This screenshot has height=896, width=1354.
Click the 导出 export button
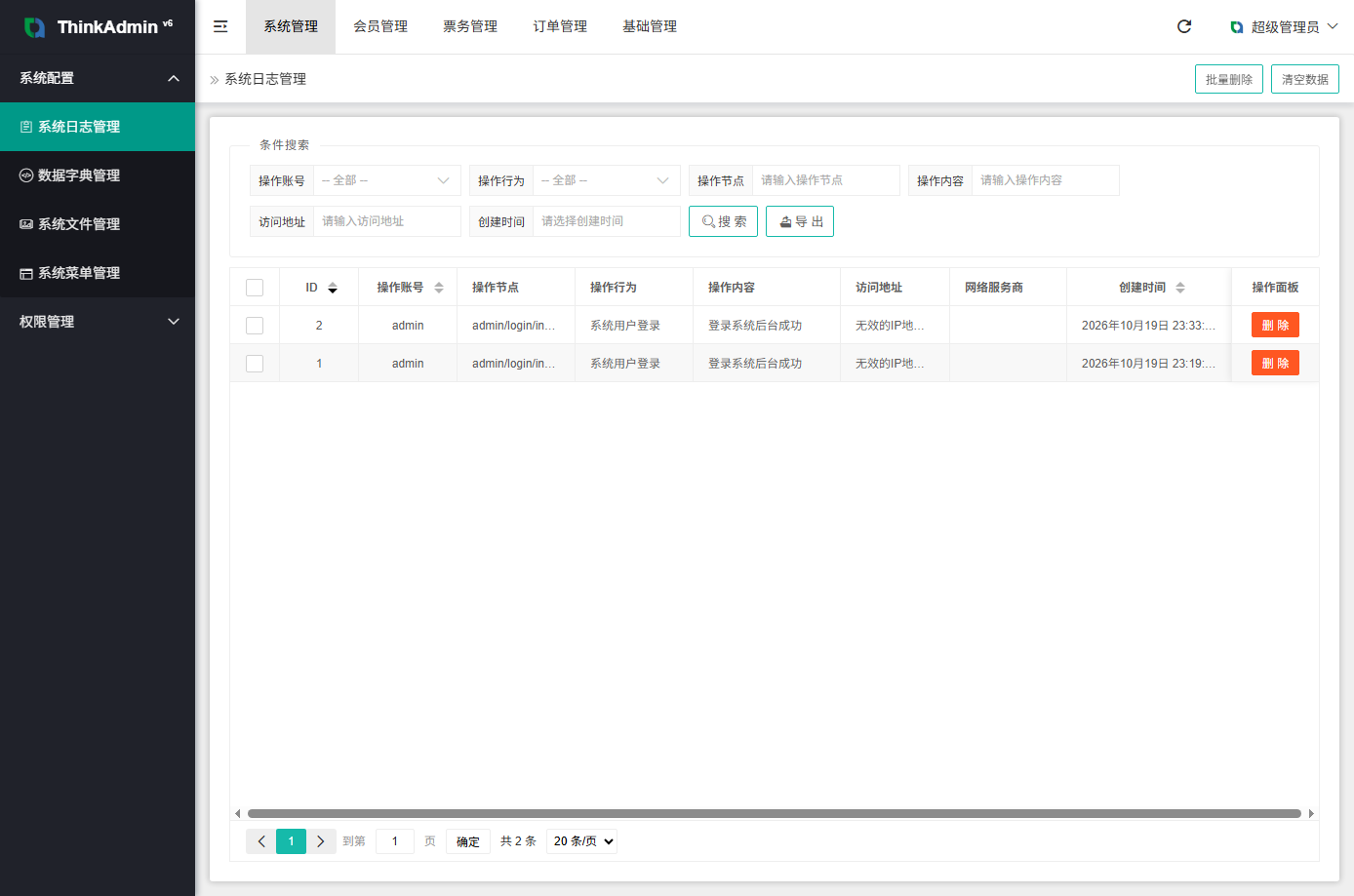pyautogui.click(x=800, y=221)
